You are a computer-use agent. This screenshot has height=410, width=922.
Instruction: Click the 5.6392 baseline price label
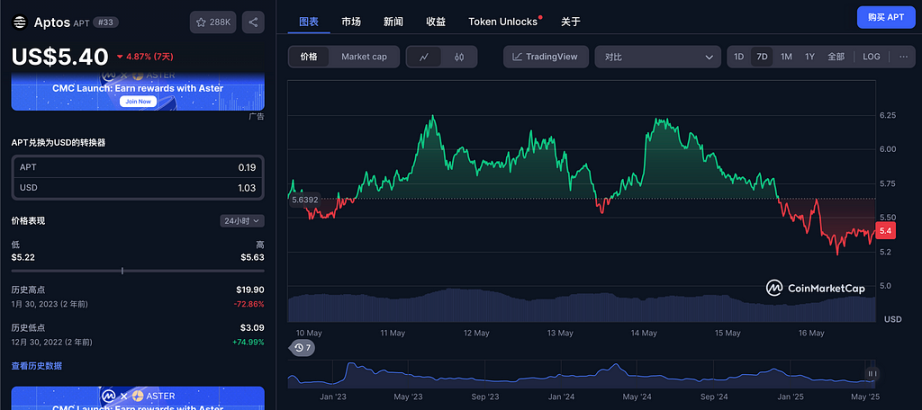coord(304,199)
